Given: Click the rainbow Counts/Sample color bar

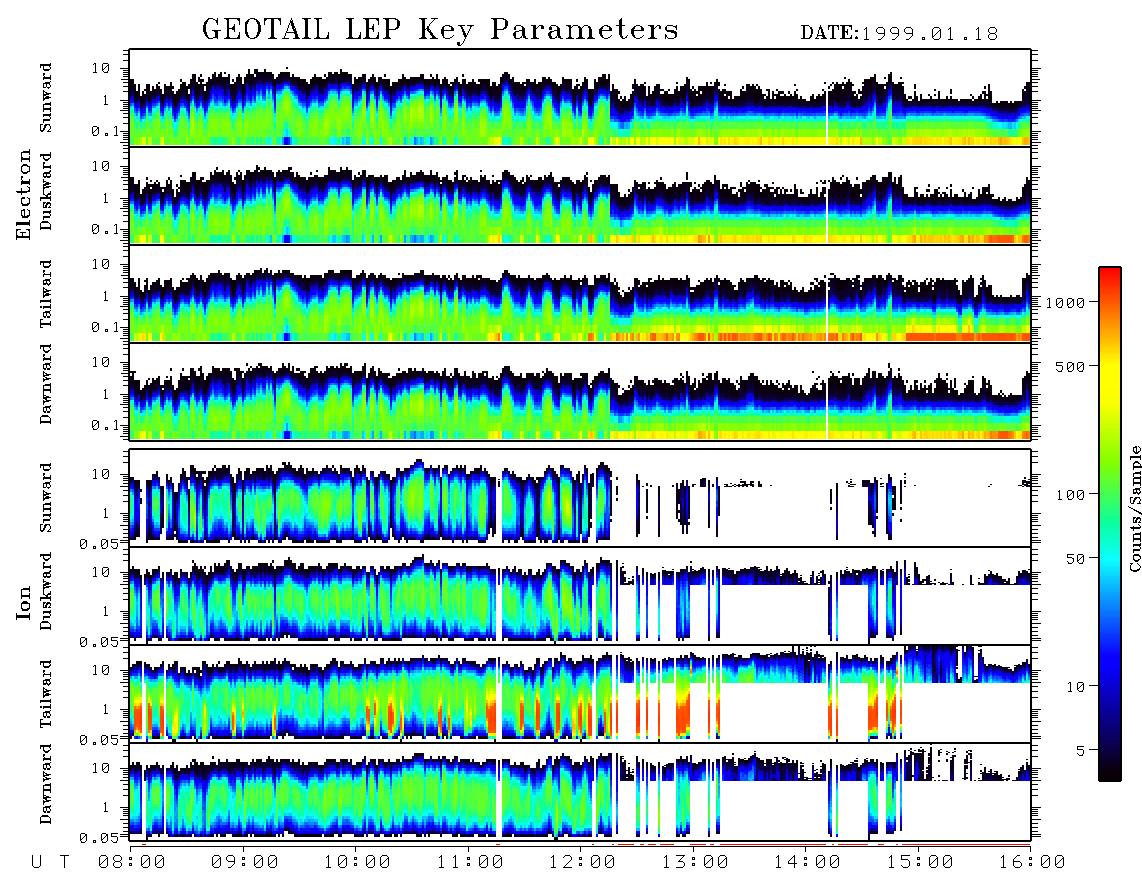Looking at the screenshot, I should [1109, 524].
